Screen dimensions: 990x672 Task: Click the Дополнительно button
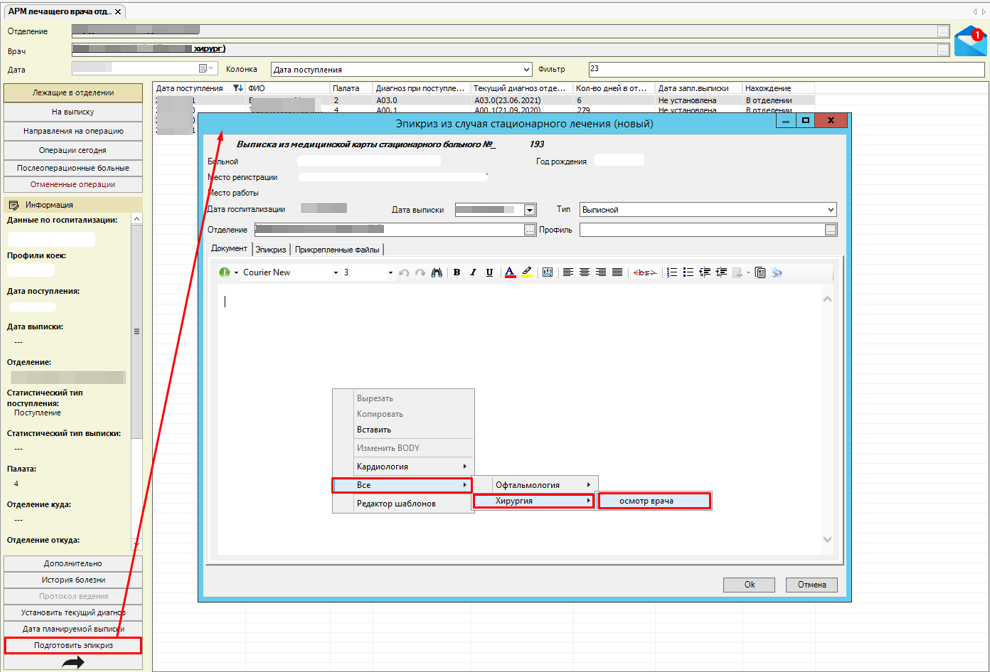click(73, 563)
